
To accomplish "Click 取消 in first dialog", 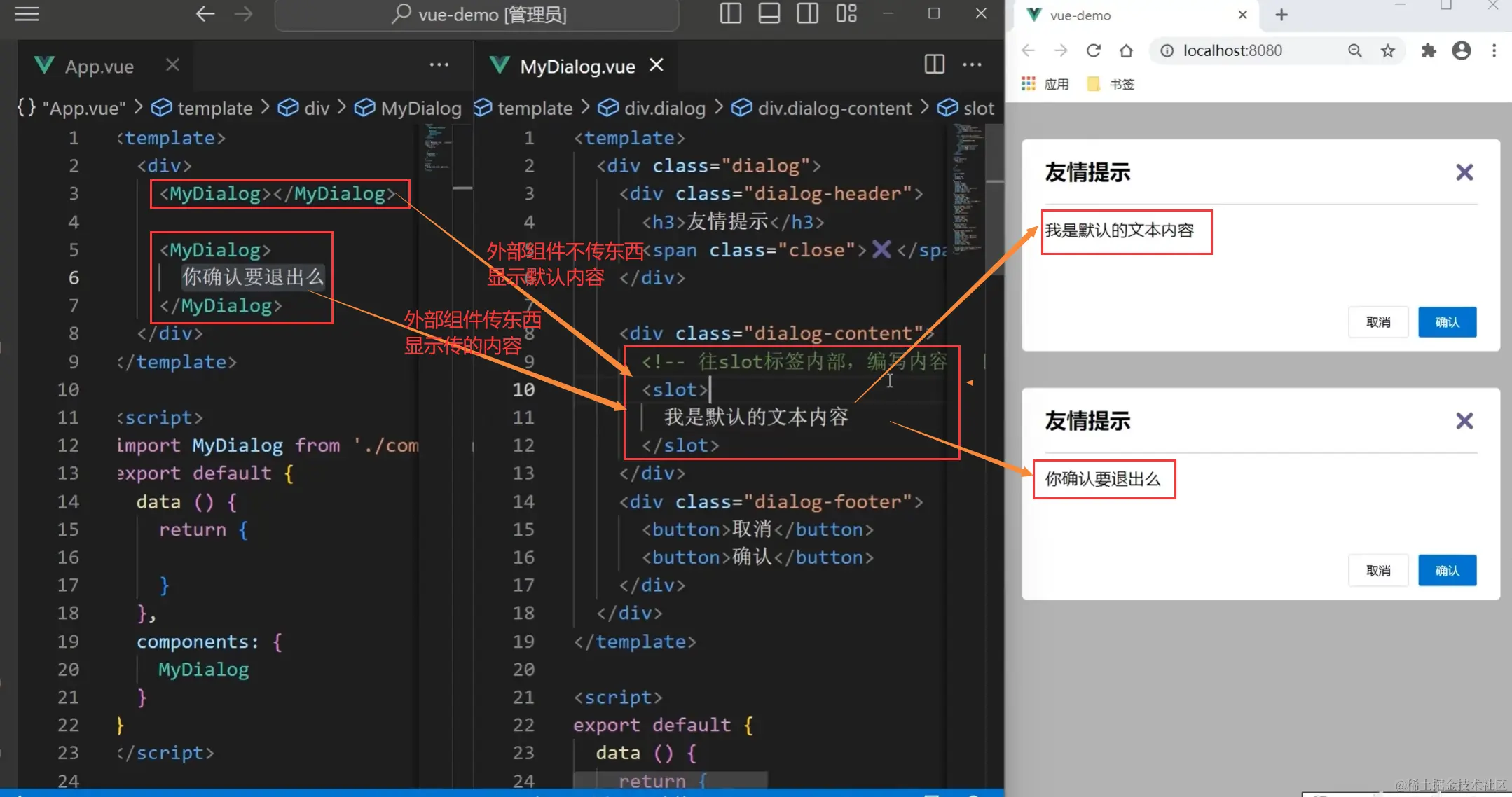I will click(x=1377, y=322).
